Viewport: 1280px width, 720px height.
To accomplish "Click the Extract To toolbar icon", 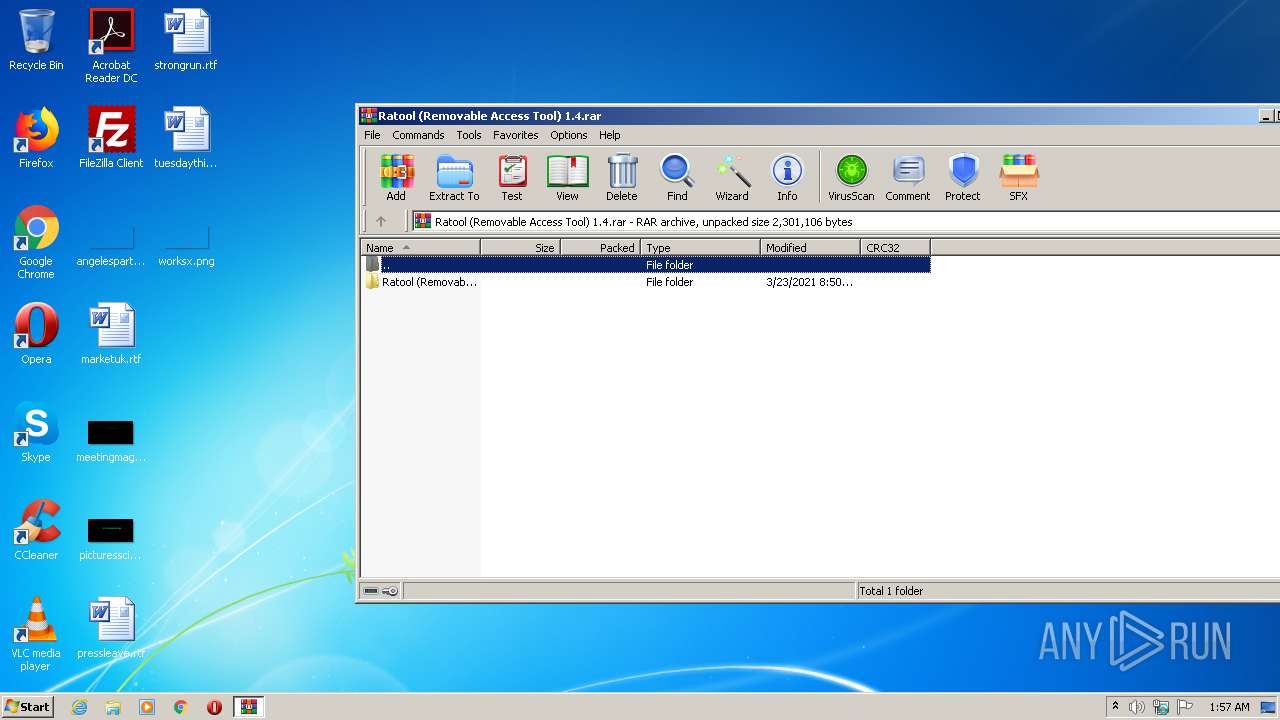I will 454,178.
